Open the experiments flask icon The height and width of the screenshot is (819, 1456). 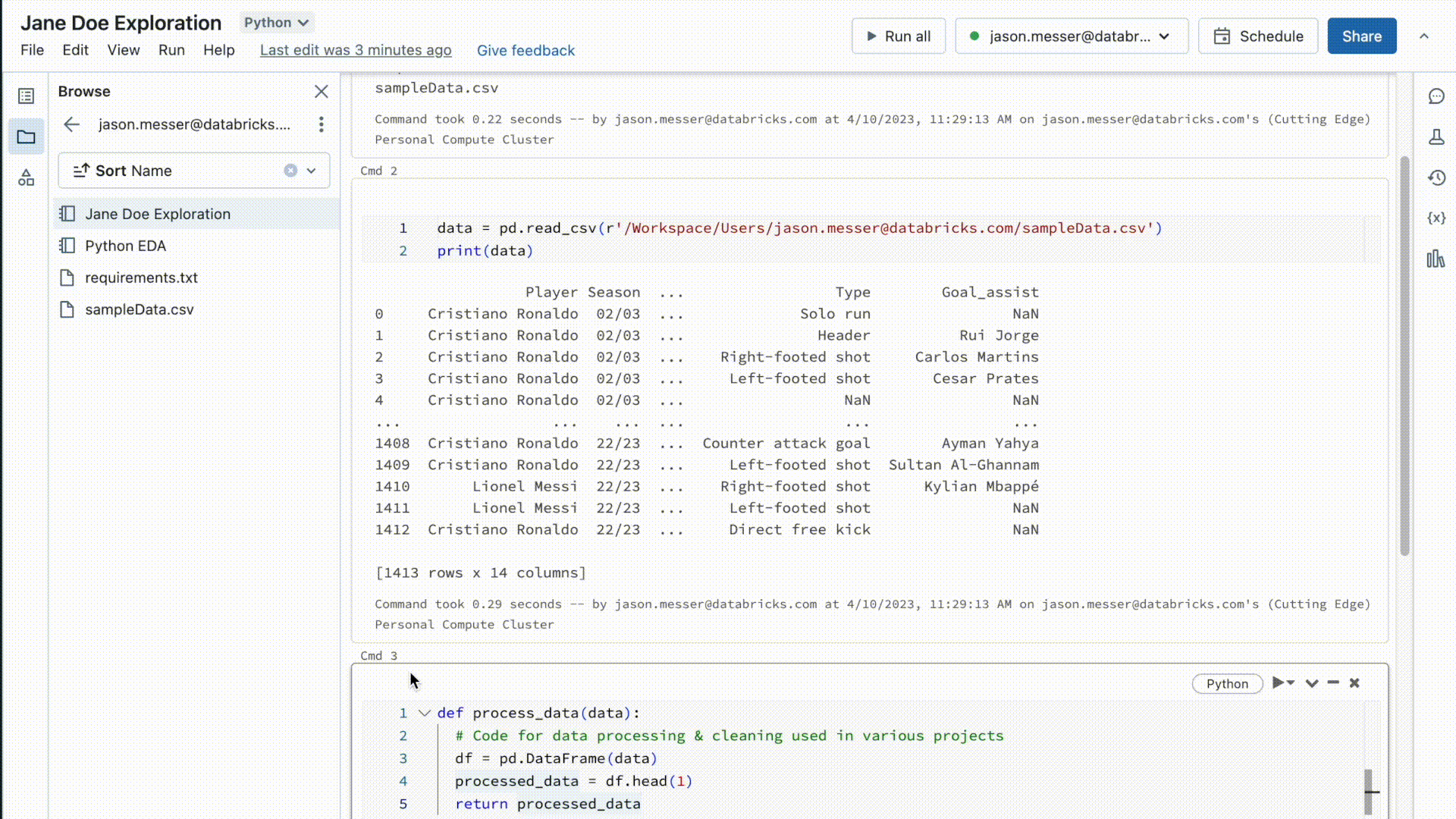coord(1436,137)
